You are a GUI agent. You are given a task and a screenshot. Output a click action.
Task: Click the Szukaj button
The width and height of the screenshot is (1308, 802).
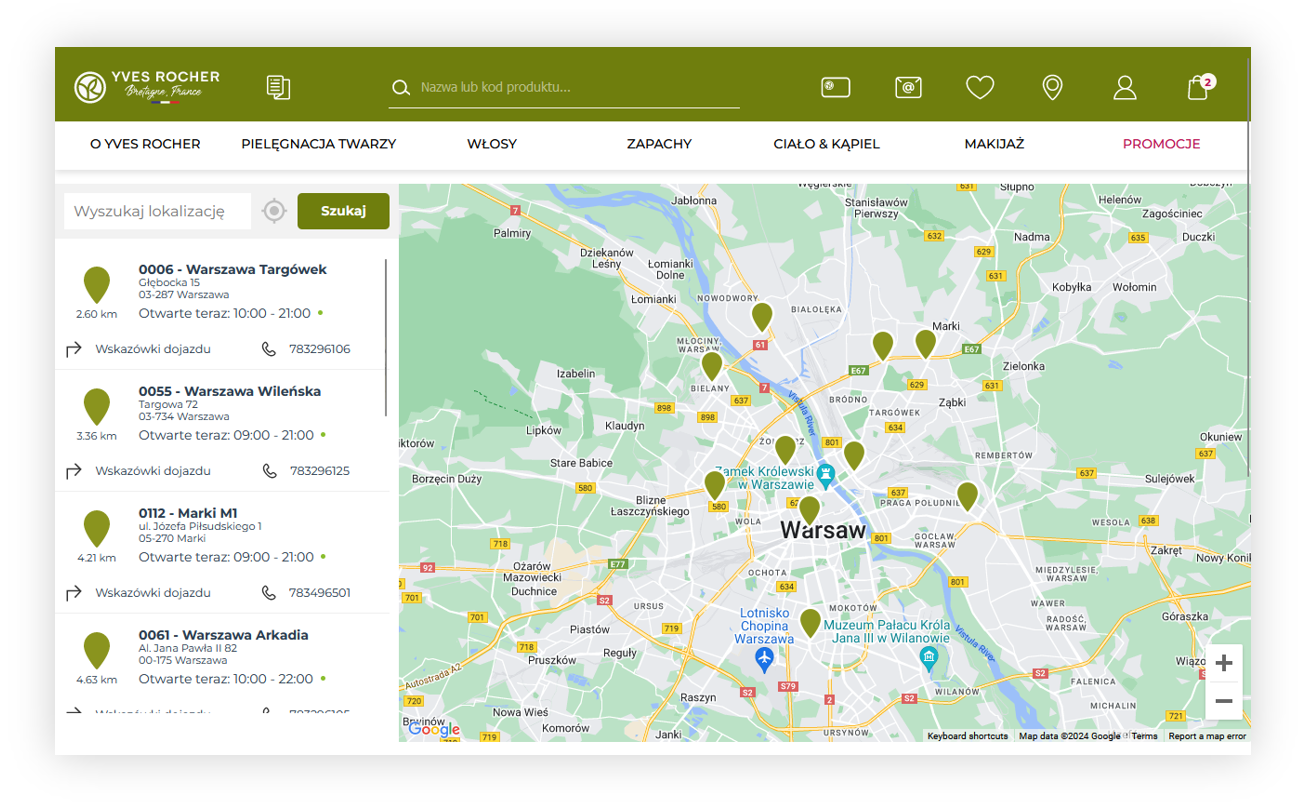[x=343, y=211]
